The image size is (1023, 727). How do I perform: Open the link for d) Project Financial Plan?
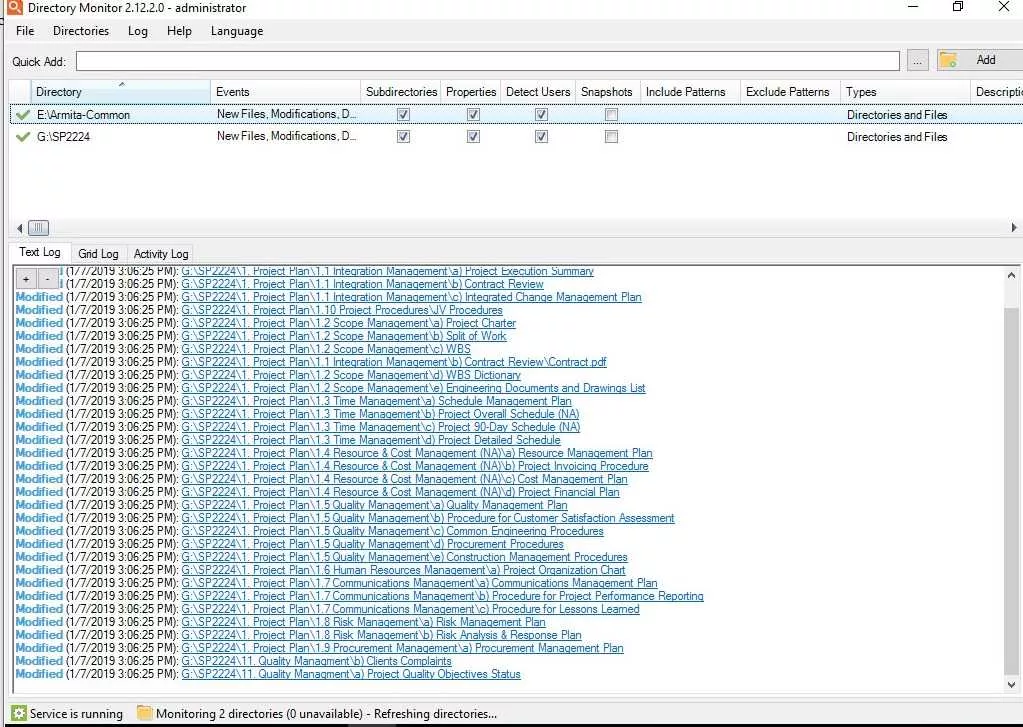tap(401, 492)
